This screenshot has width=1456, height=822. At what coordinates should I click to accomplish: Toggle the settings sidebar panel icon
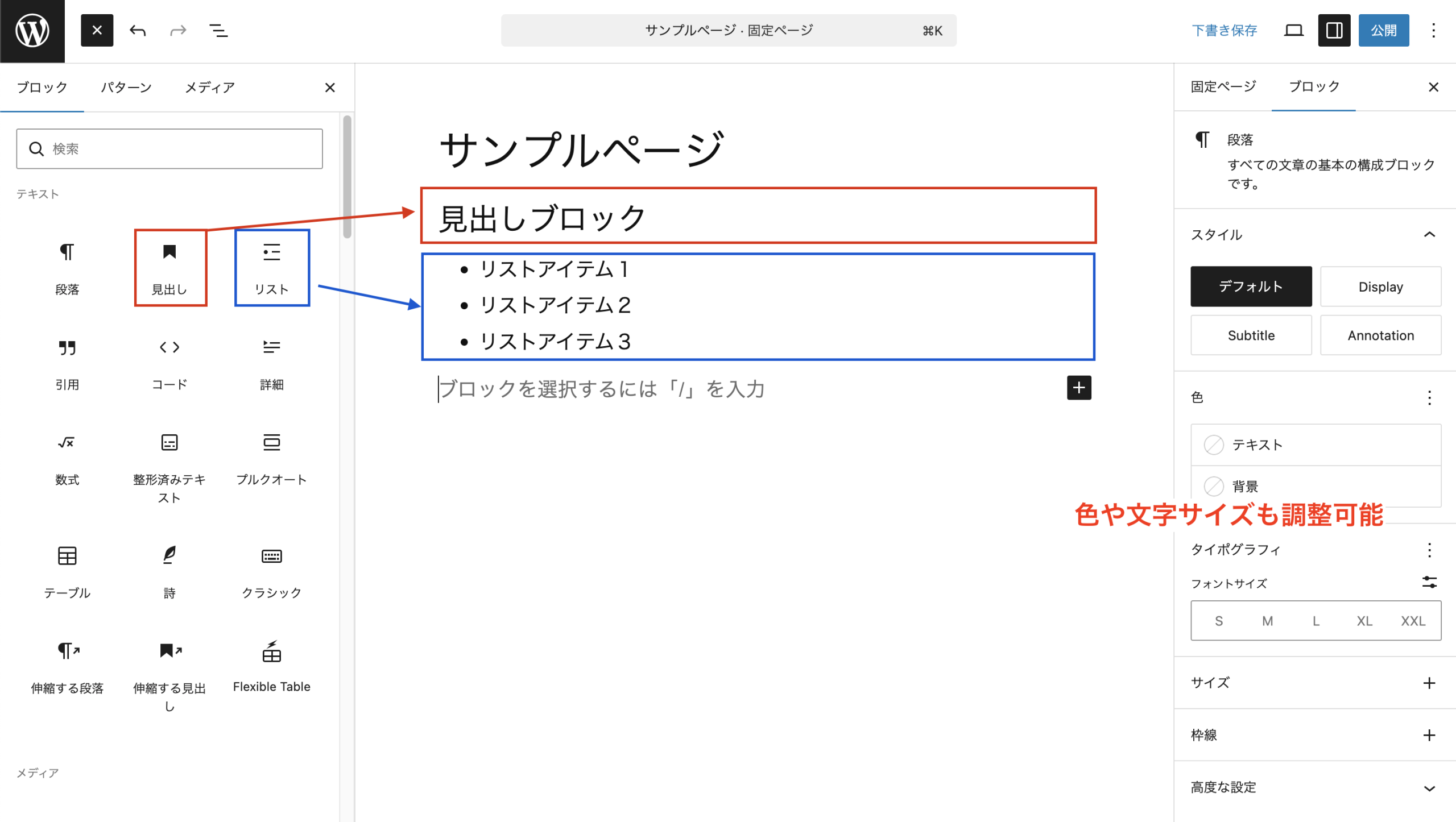pos(1334,30)
